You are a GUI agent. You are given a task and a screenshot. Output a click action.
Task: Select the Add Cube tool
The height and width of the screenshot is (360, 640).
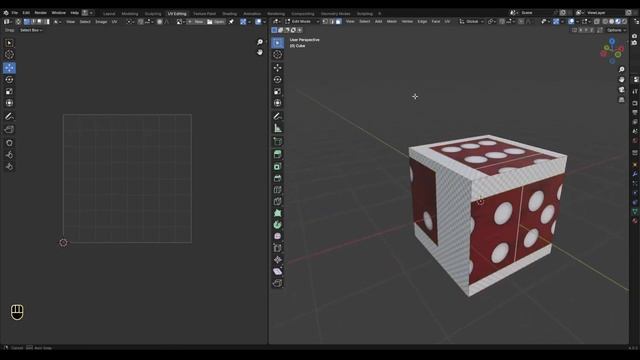(x=278, y=141)
